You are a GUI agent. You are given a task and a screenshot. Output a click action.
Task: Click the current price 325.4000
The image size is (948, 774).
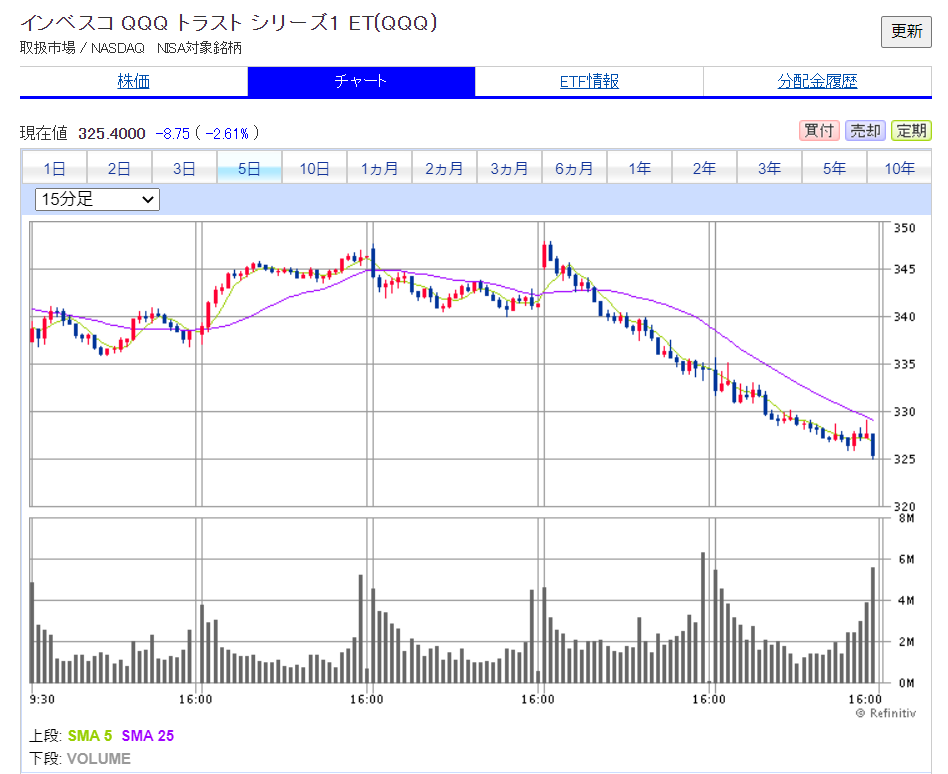(112, 134)
